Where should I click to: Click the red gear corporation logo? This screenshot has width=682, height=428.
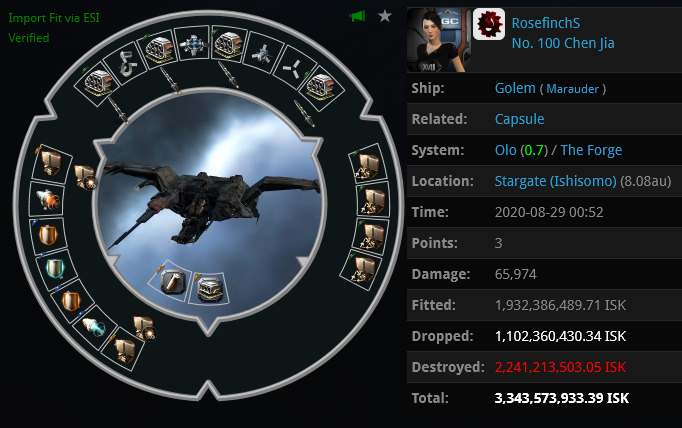pos(489,24)
